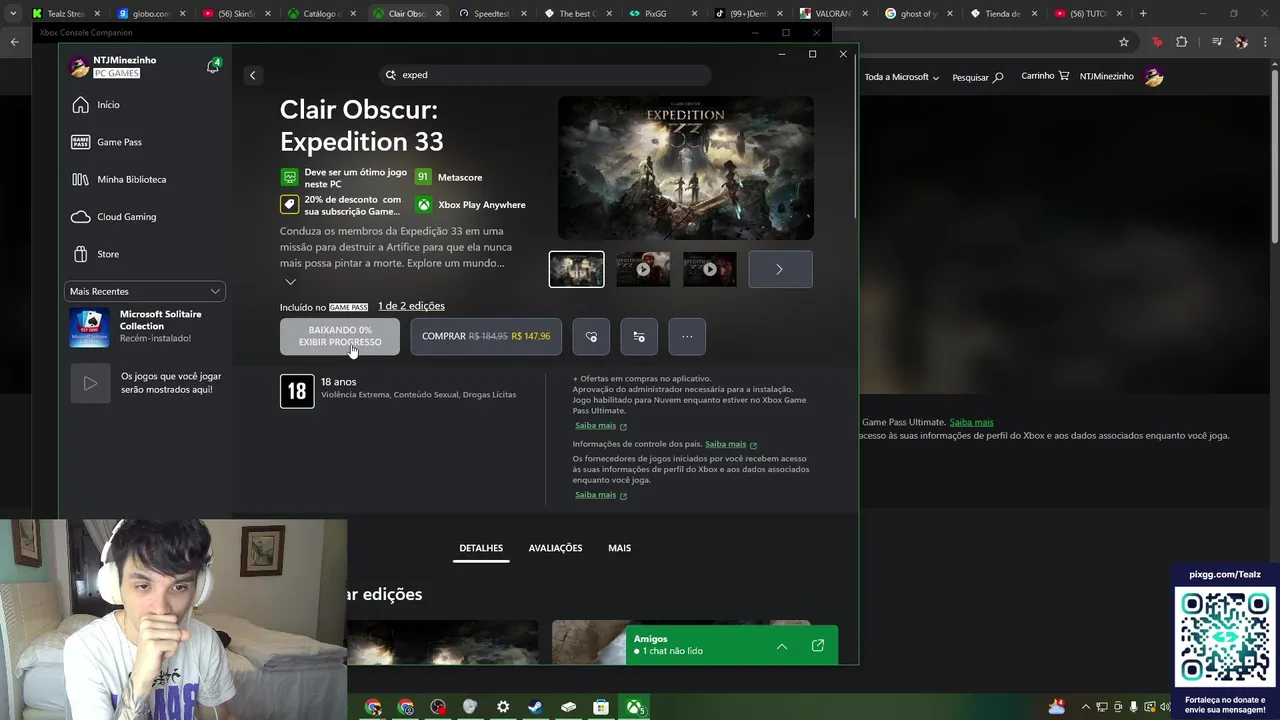
Task: Switch to the Mais tab
Action: (x=619, y=548)
